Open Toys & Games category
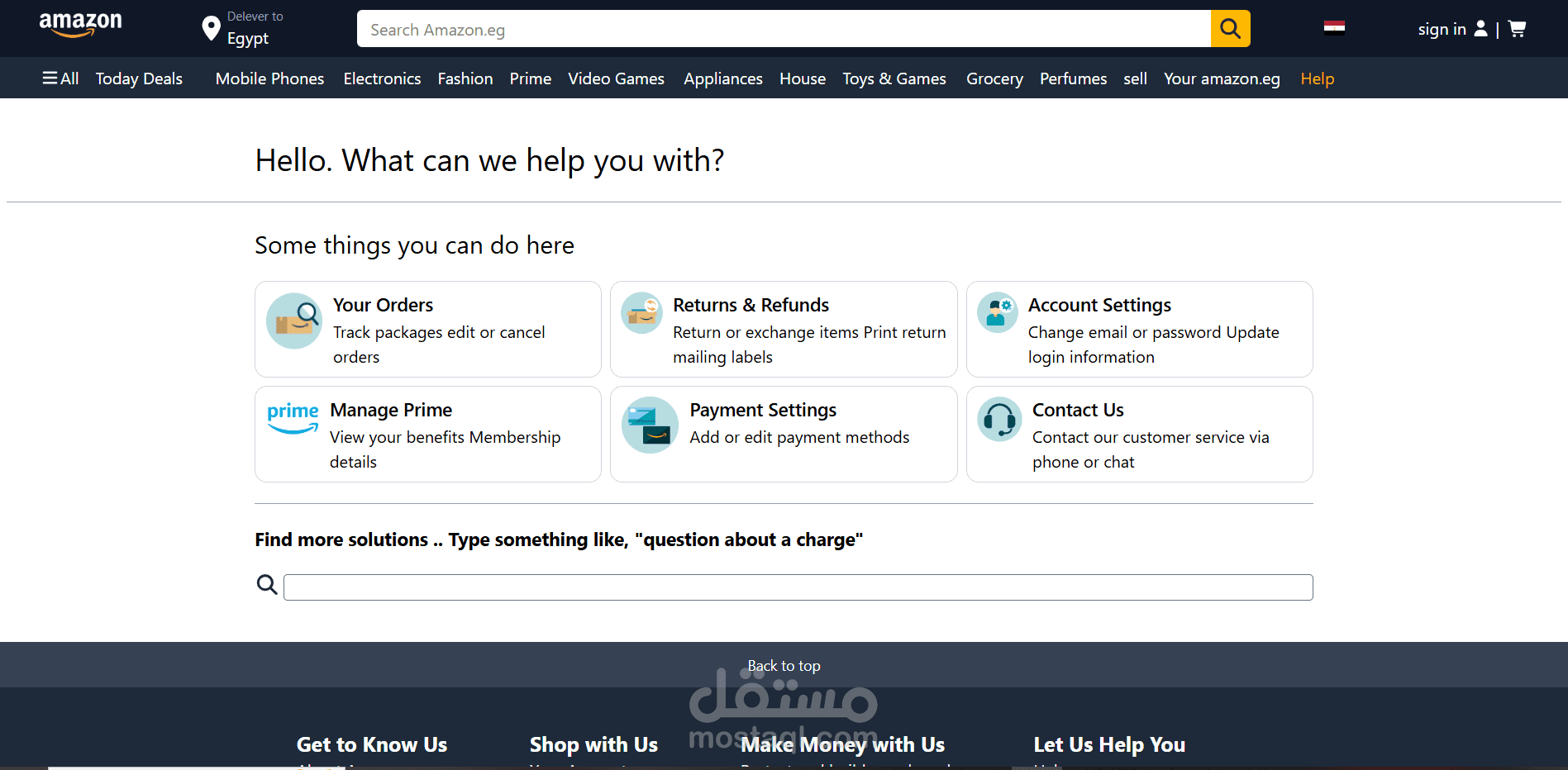 (894, 78)
